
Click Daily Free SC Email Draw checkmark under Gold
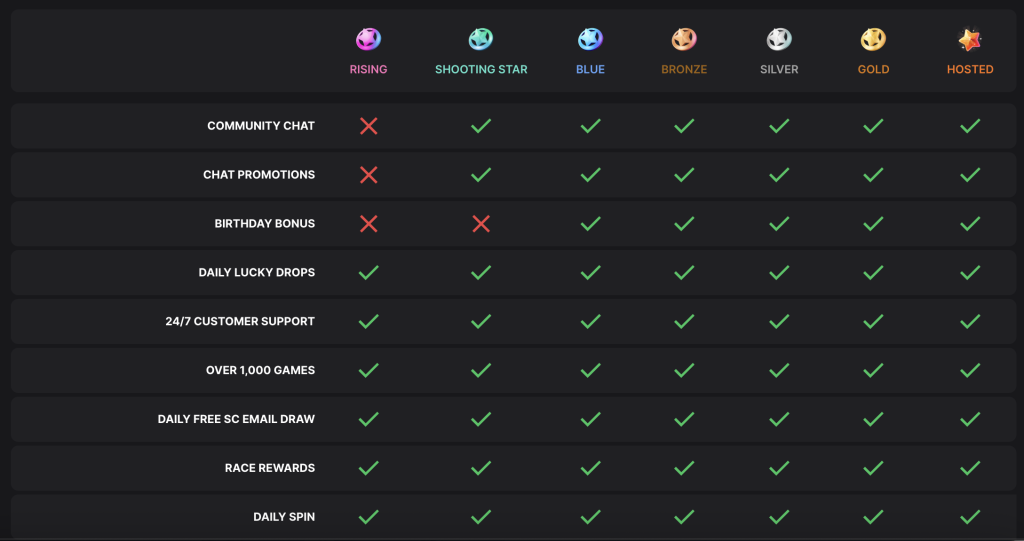point(873,419)
